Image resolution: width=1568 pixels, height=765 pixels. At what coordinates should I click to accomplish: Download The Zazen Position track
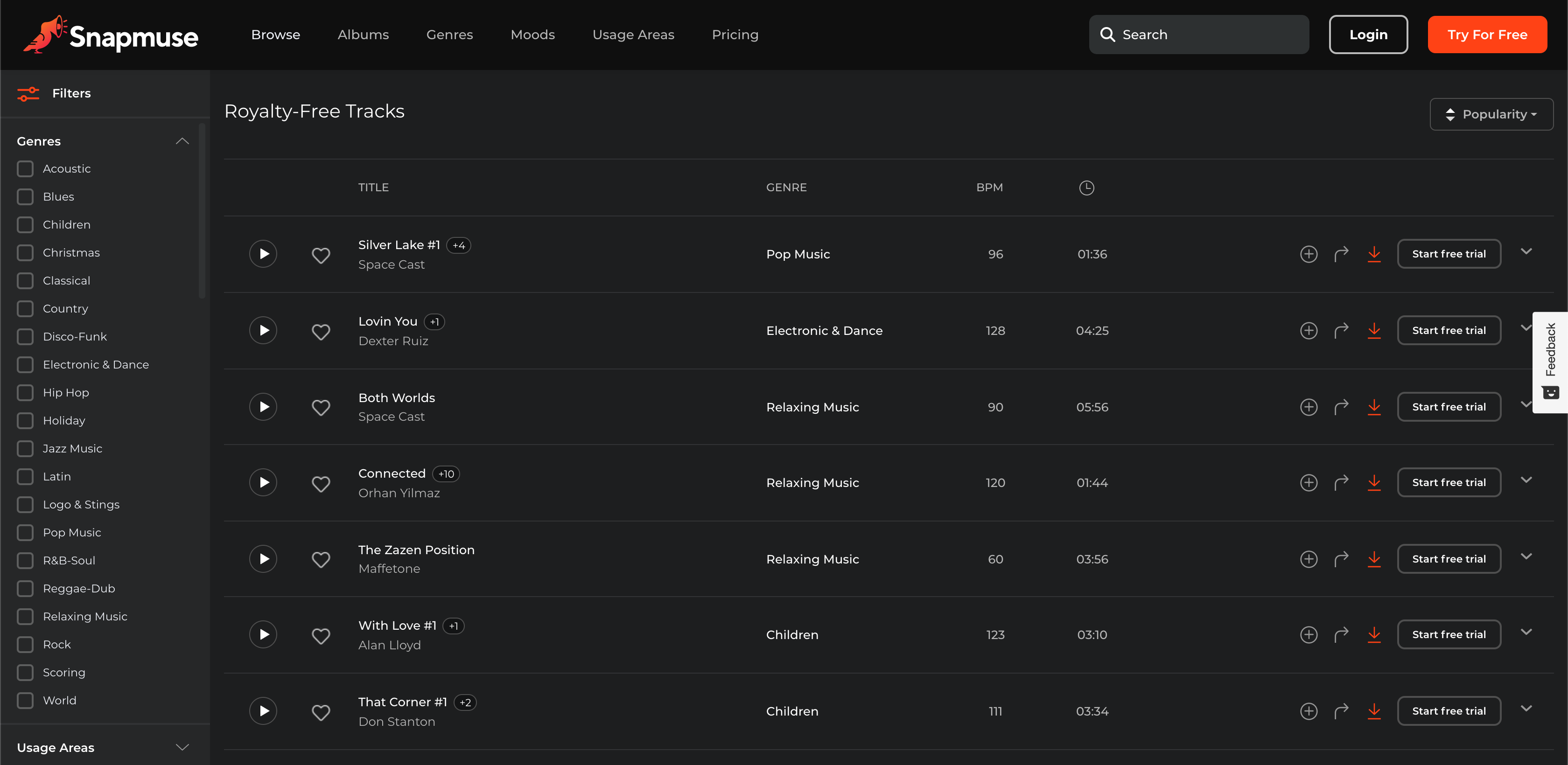[x=1374, y=559]
